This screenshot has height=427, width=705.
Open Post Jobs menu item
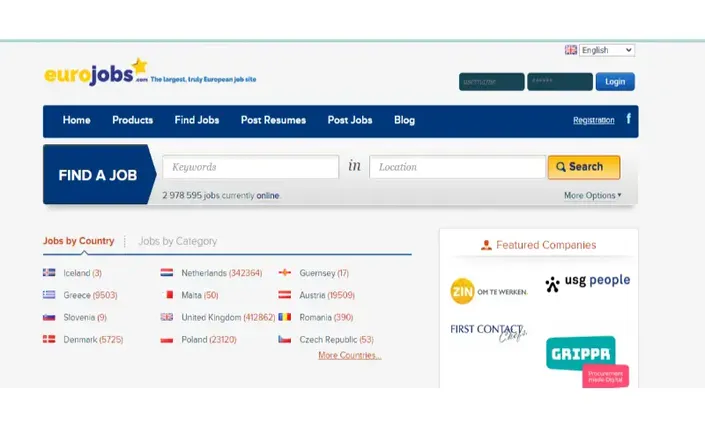[350, 120]
